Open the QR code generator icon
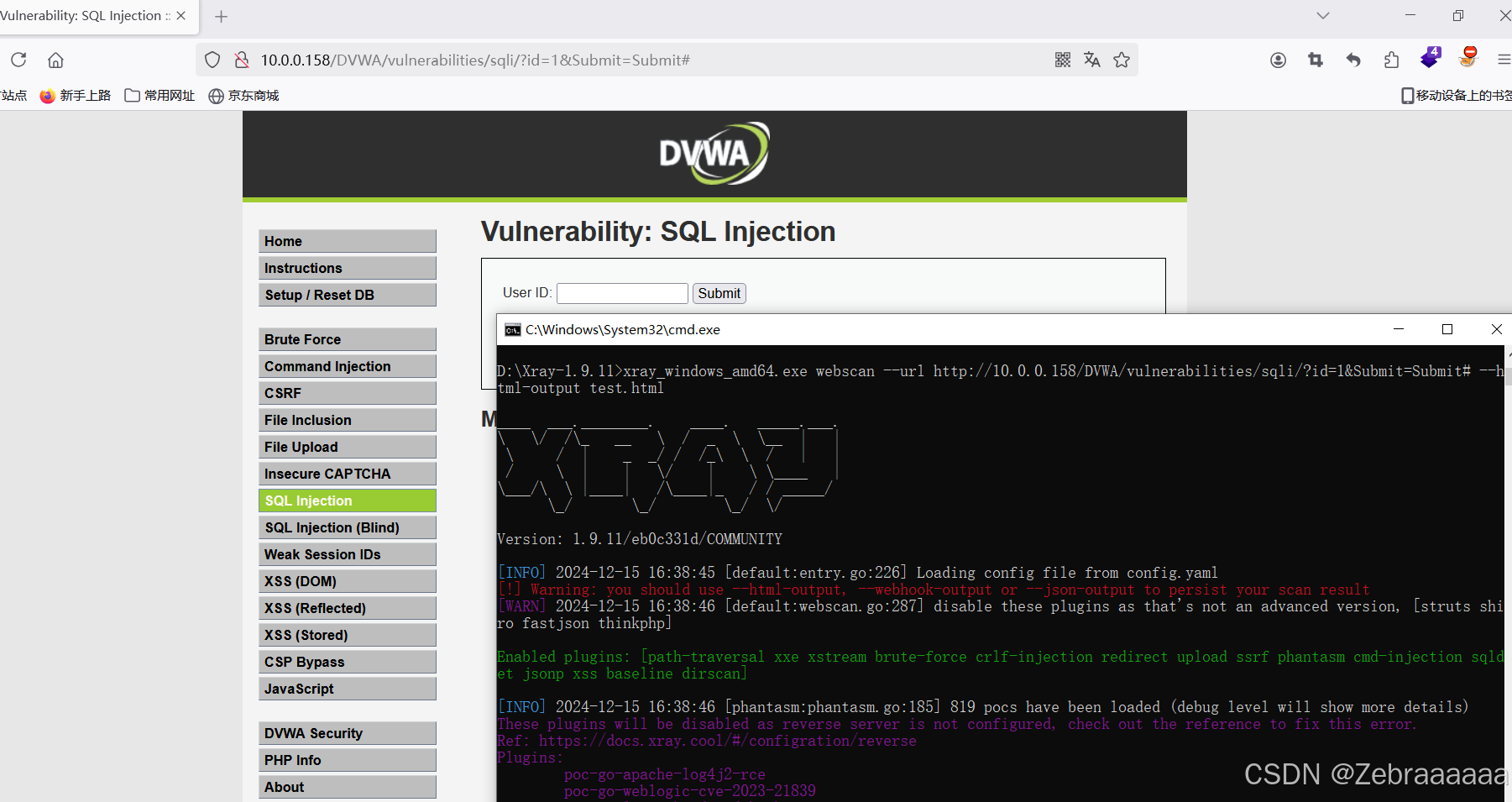Image resolution: width=1512 pixels, height=802 pixels. pyautogui.click(x=1063, y=60)
